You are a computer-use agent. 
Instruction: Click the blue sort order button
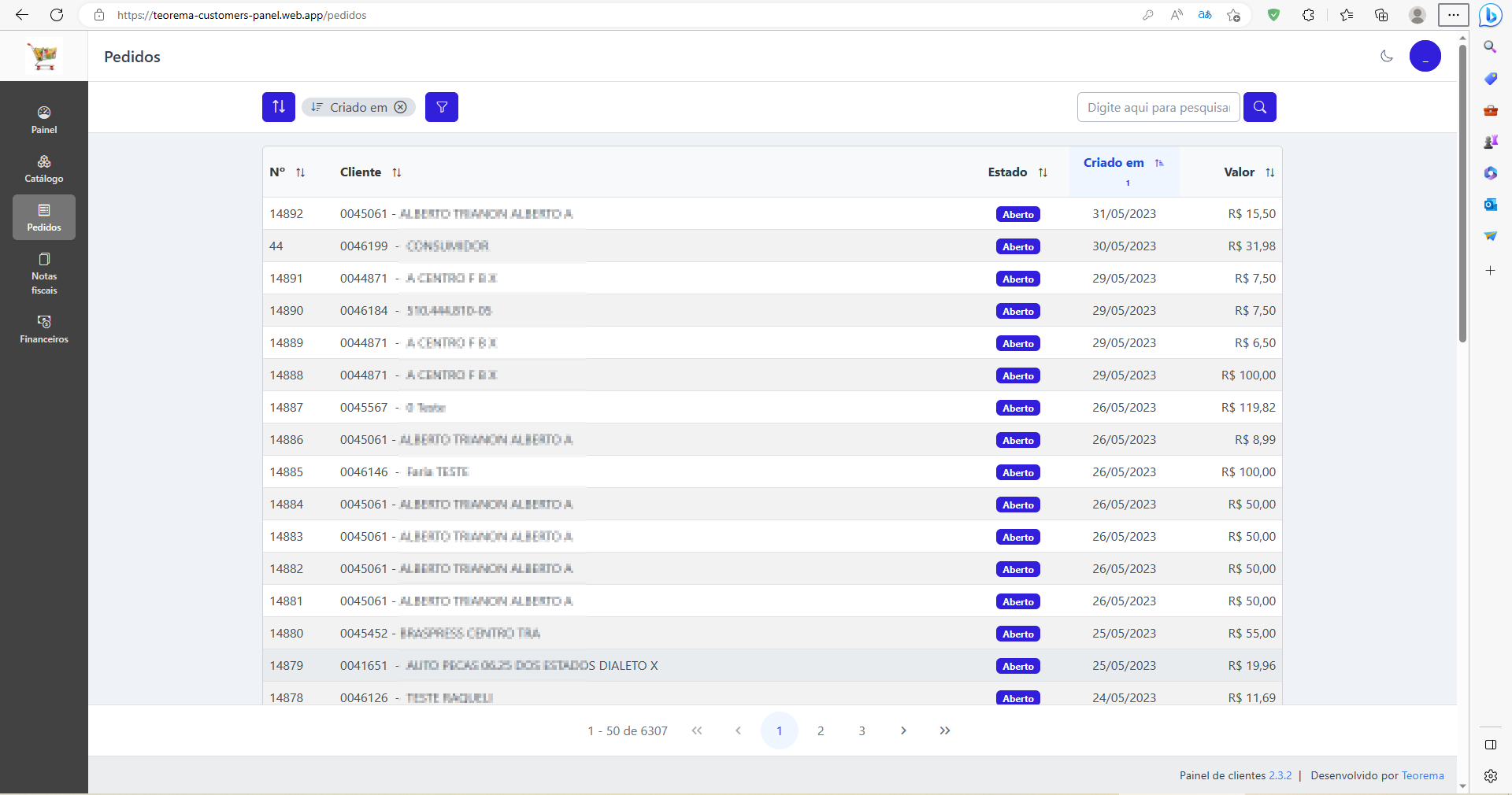click(279, 107)
